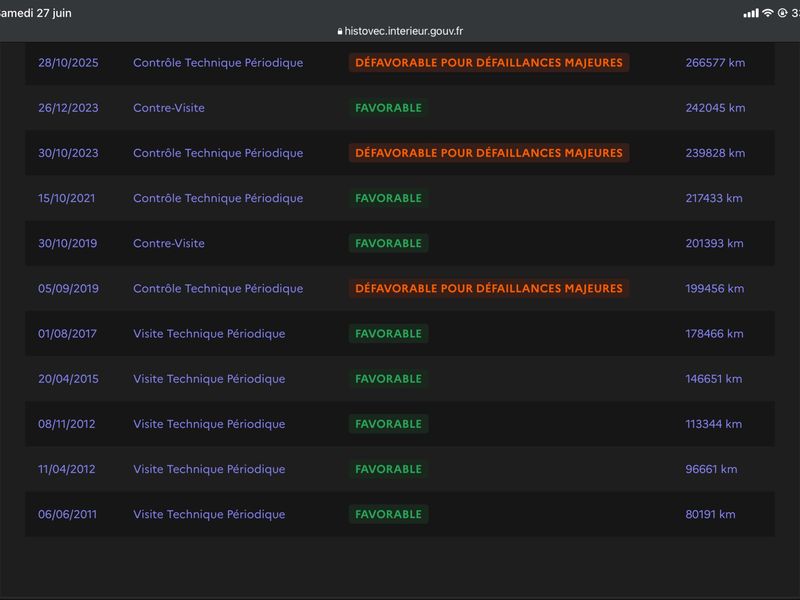
Task: Tap the date in status bar
Action: point(36,13)
